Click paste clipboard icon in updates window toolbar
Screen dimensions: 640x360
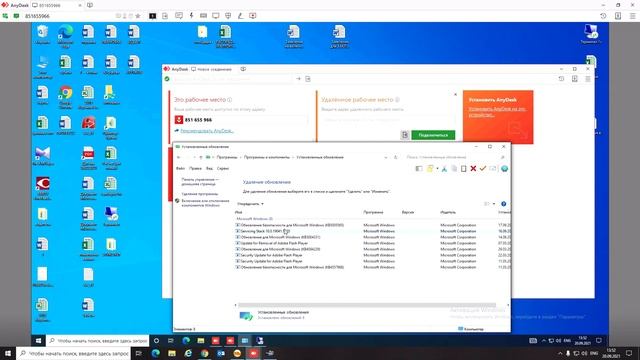tap(463, 169)
